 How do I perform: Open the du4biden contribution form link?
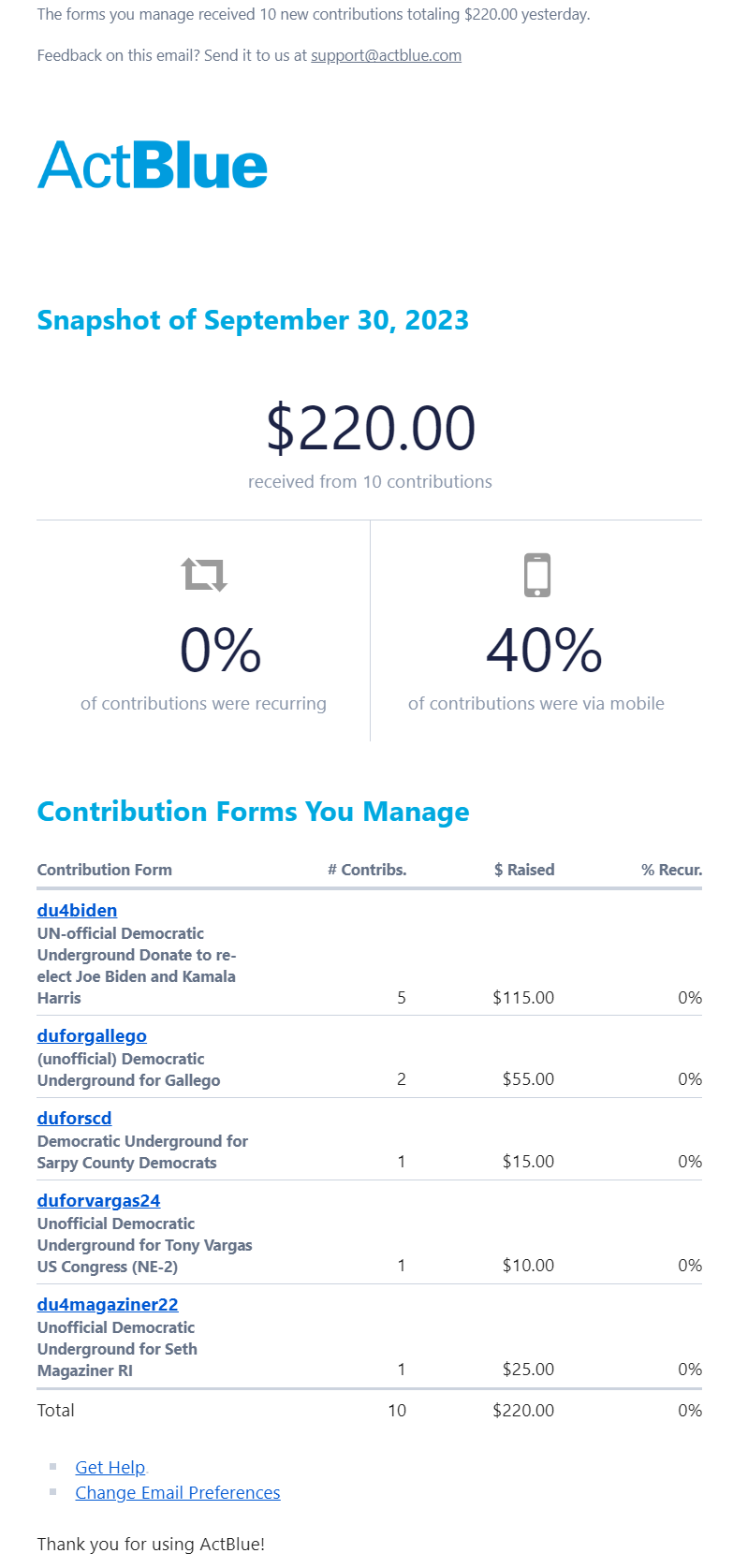click(77, 910)
